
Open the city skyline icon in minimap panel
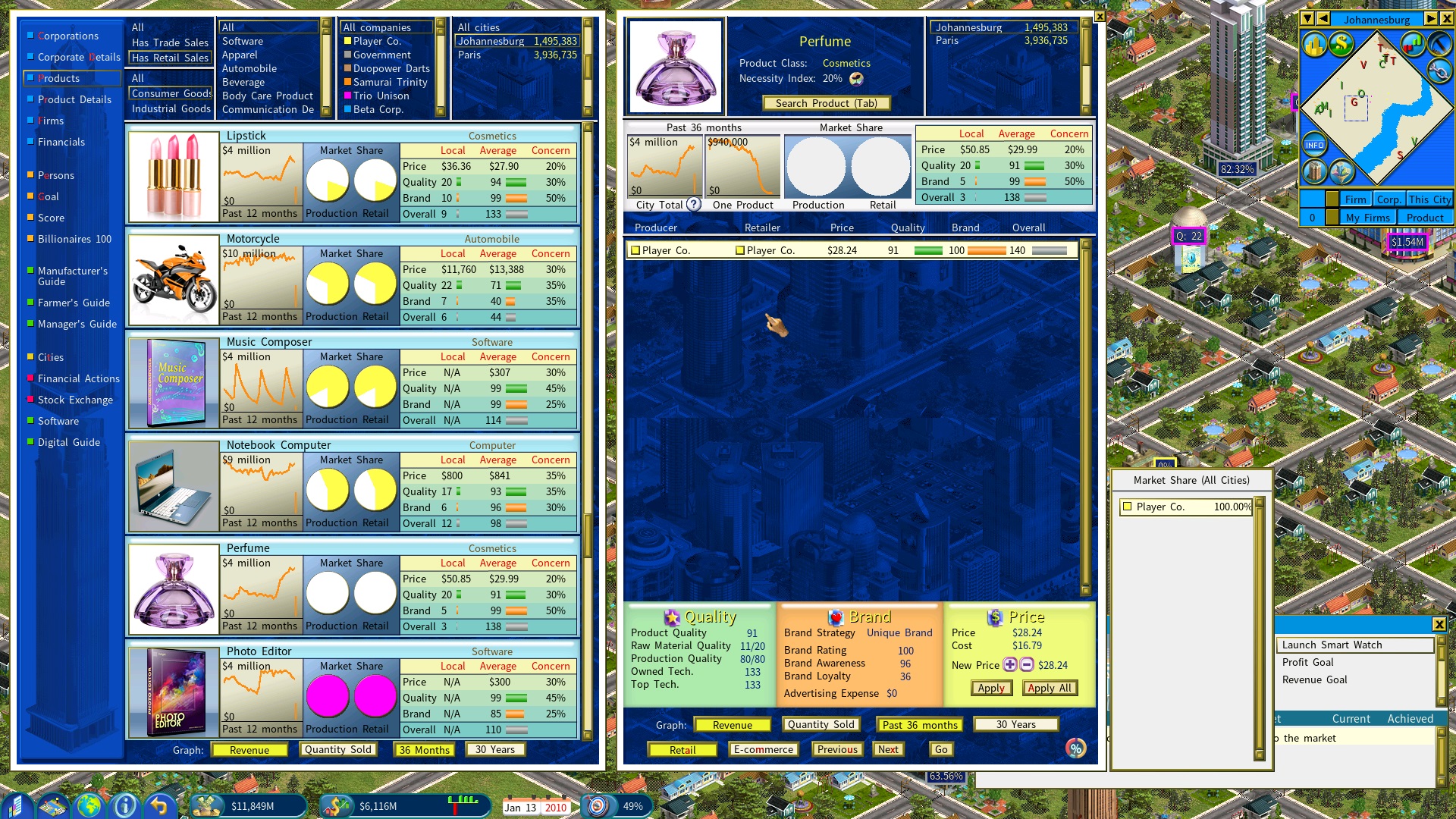click(x=1314, y=44)
